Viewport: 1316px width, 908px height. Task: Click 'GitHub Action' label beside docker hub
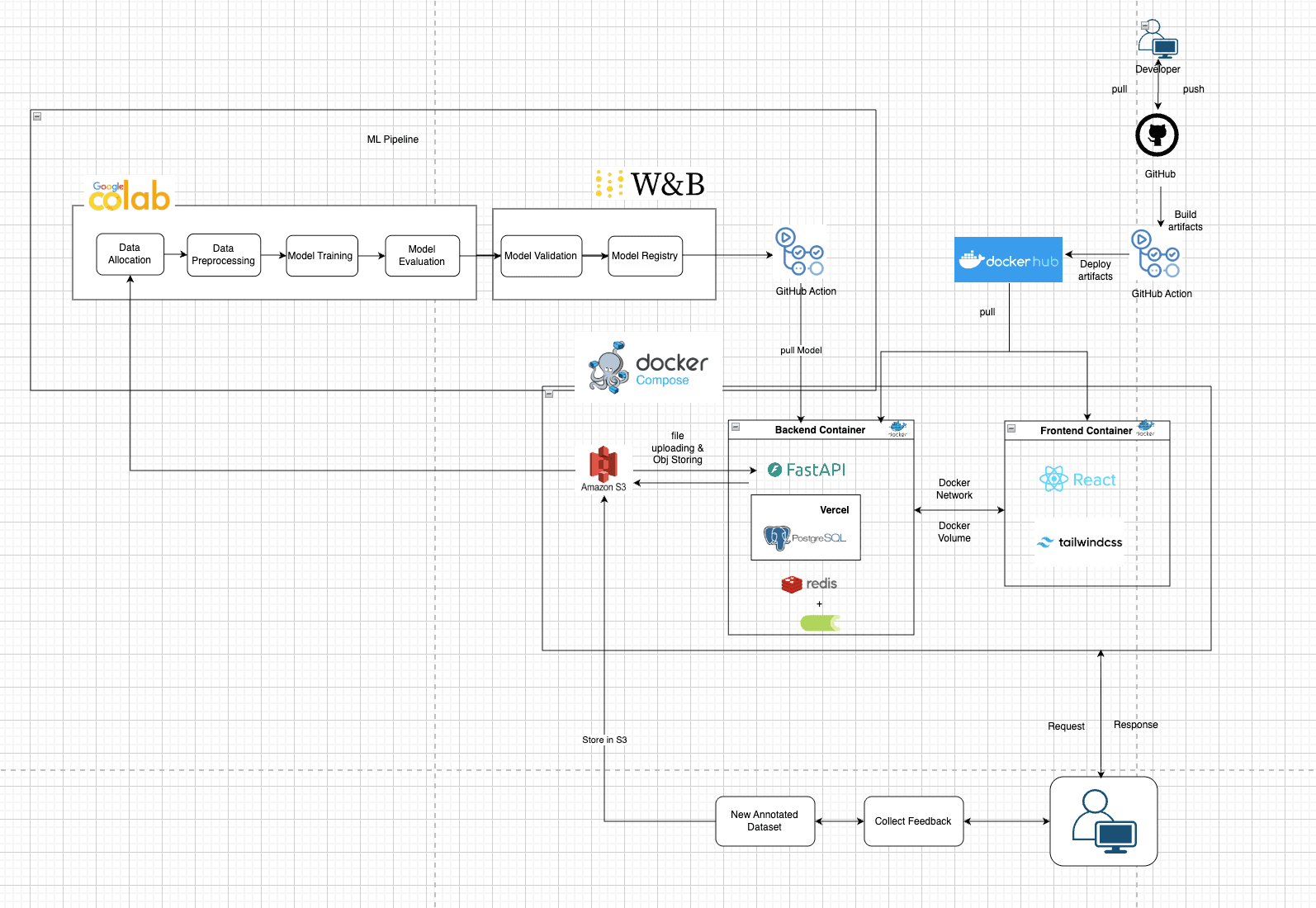click(x=1162, y=294)
